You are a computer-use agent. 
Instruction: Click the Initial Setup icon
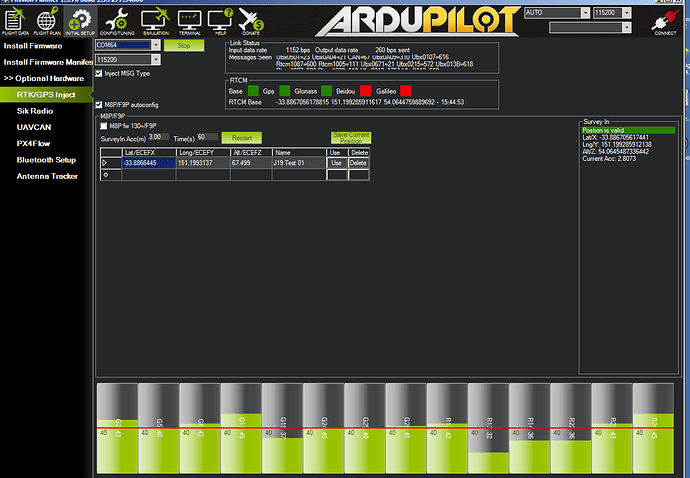click(80, 20)
